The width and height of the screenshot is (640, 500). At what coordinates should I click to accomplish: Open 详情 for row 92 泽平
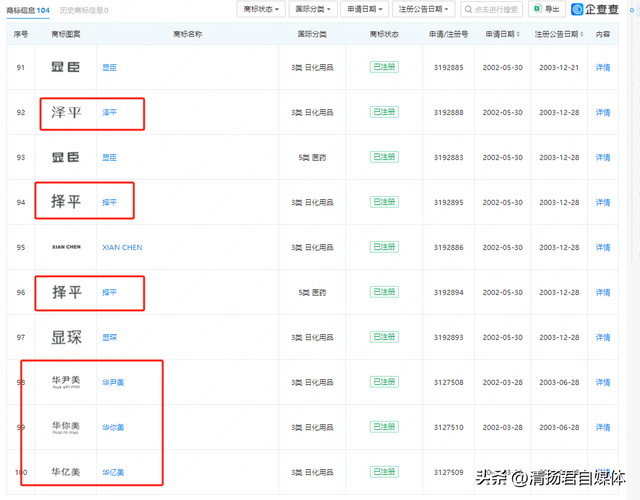click(603, 112)
